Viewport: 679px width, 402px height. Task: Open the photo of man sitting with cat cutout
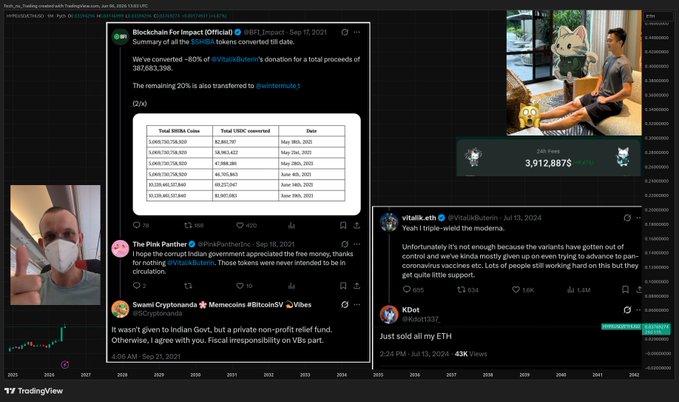pyautogui.click(x=574, y=73)
